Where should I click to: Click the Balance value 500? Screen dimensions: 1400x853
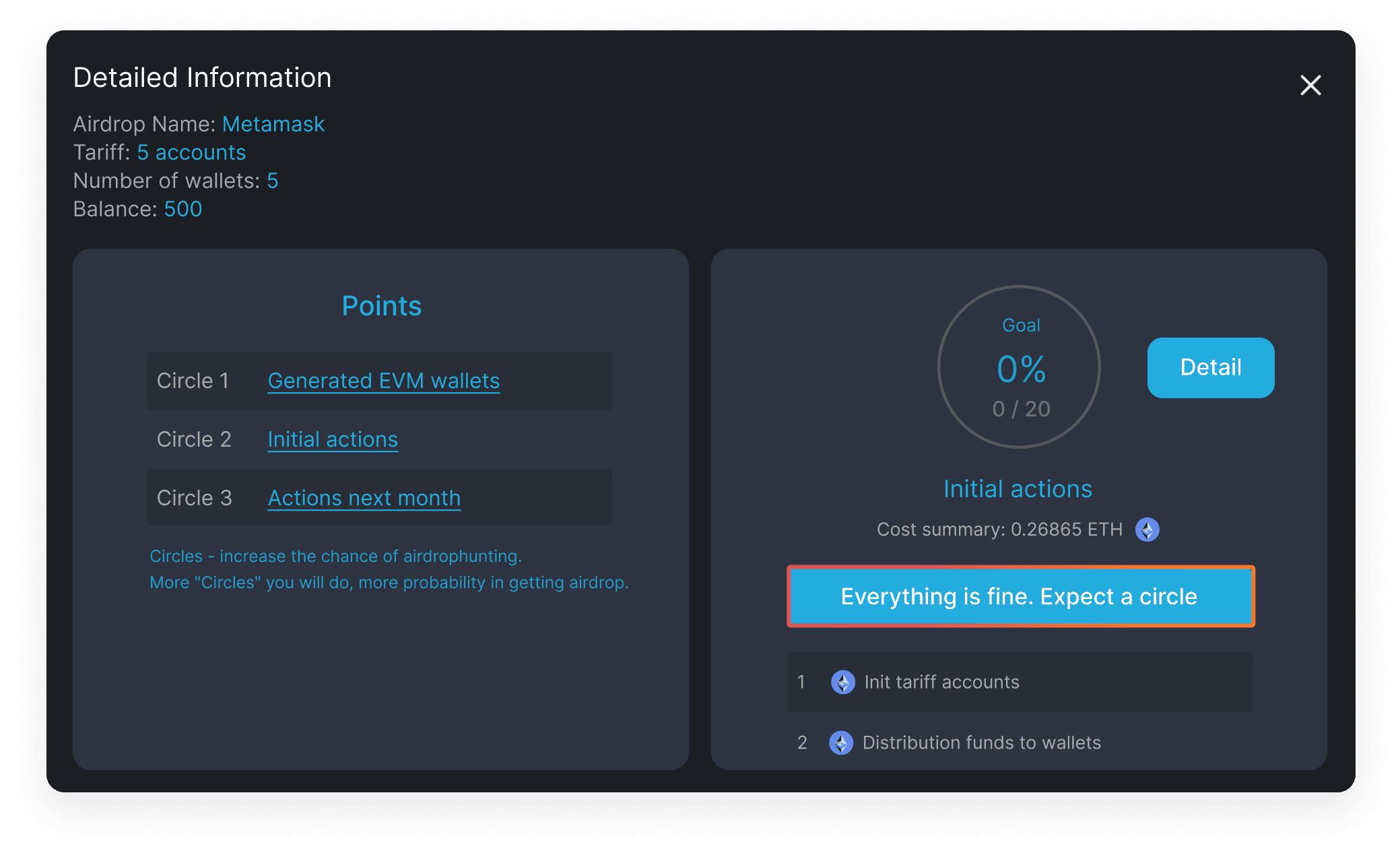coord(182,209)
